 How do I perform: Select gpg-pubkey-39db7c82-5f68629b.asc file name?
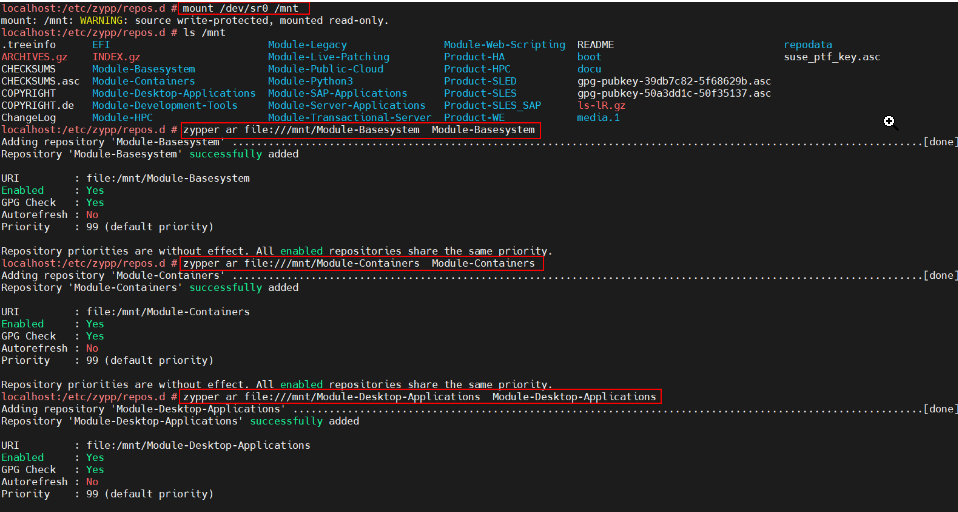(673, 81)
